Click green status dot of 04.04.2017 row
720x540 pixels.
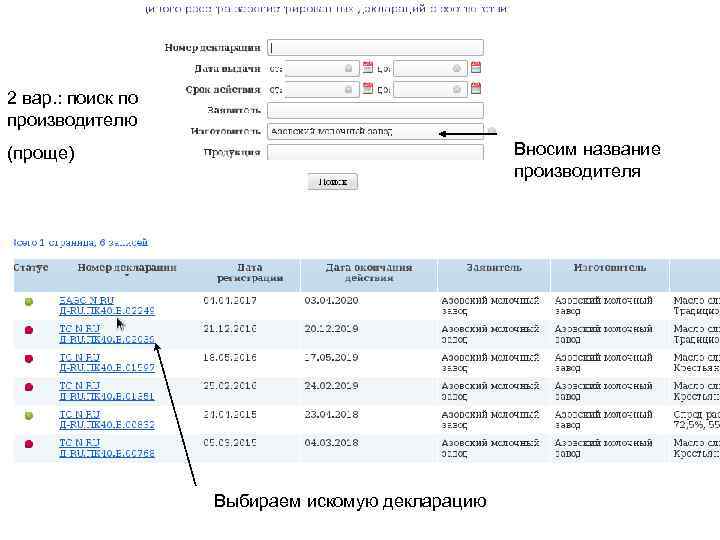(28, 302)
